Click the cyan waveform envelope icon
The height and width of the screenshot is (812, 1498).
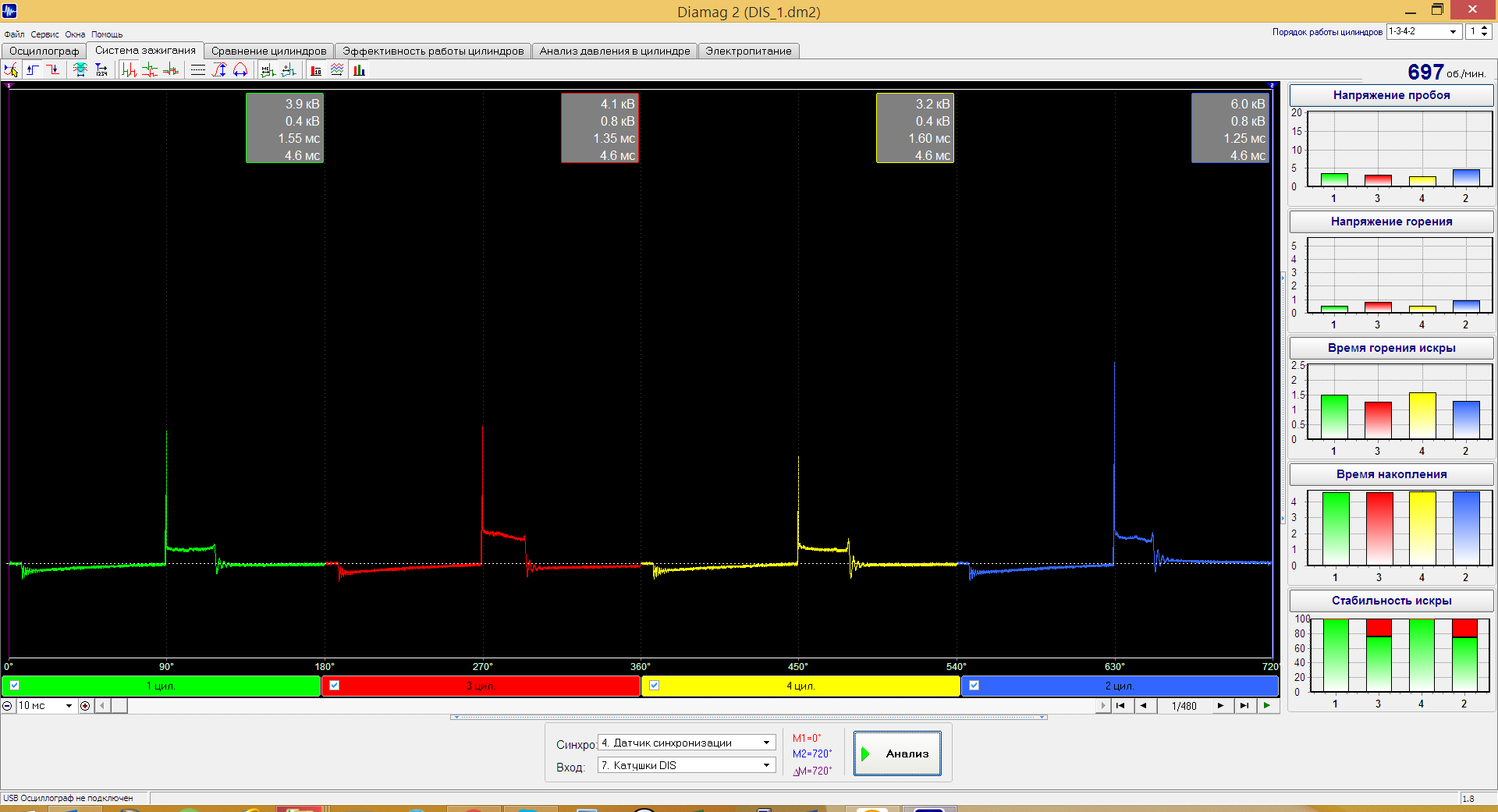80,70
